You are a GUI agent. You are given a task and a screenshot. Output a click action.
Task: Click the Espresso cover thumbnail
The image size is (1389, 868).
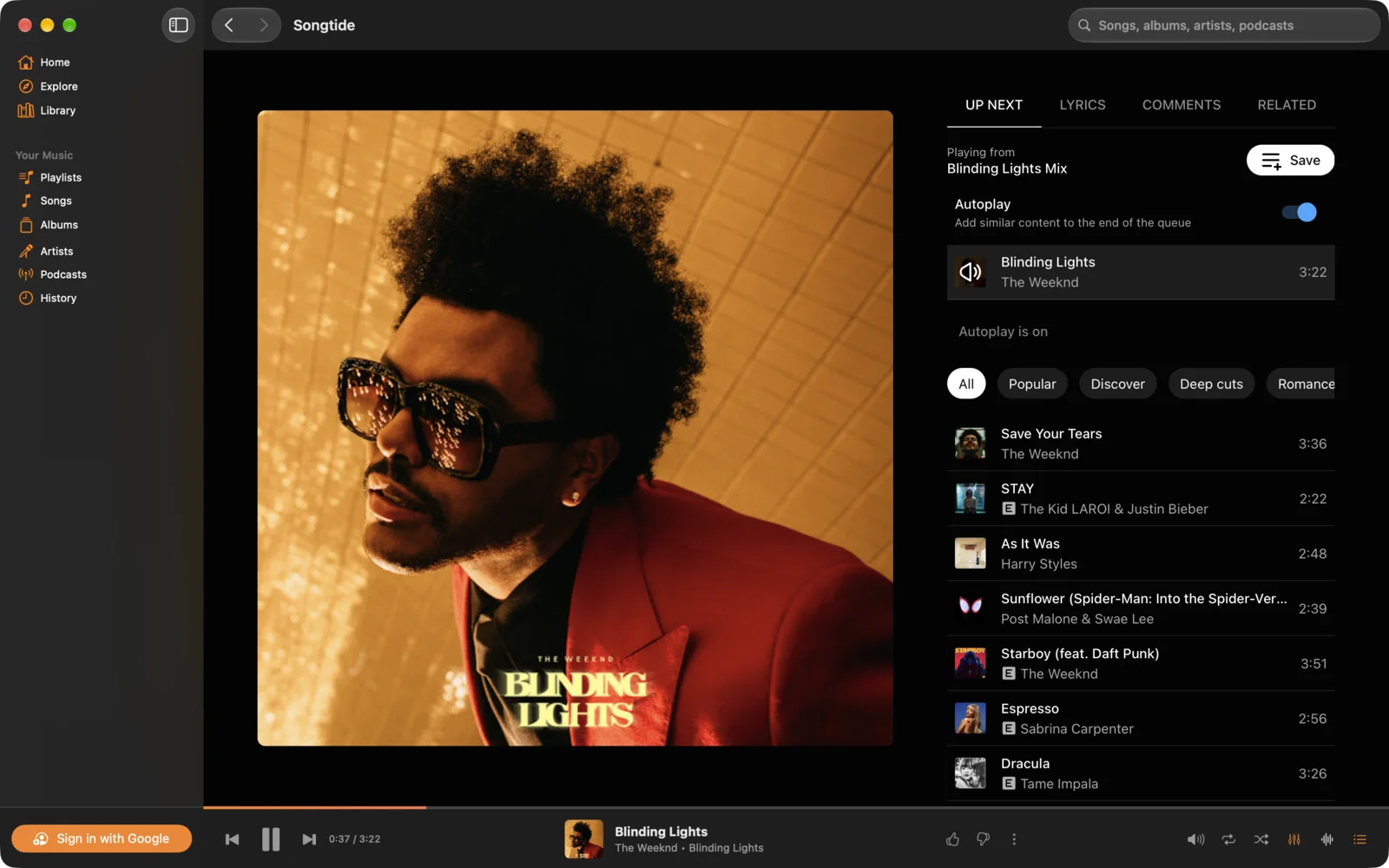(x=970, y=719)
